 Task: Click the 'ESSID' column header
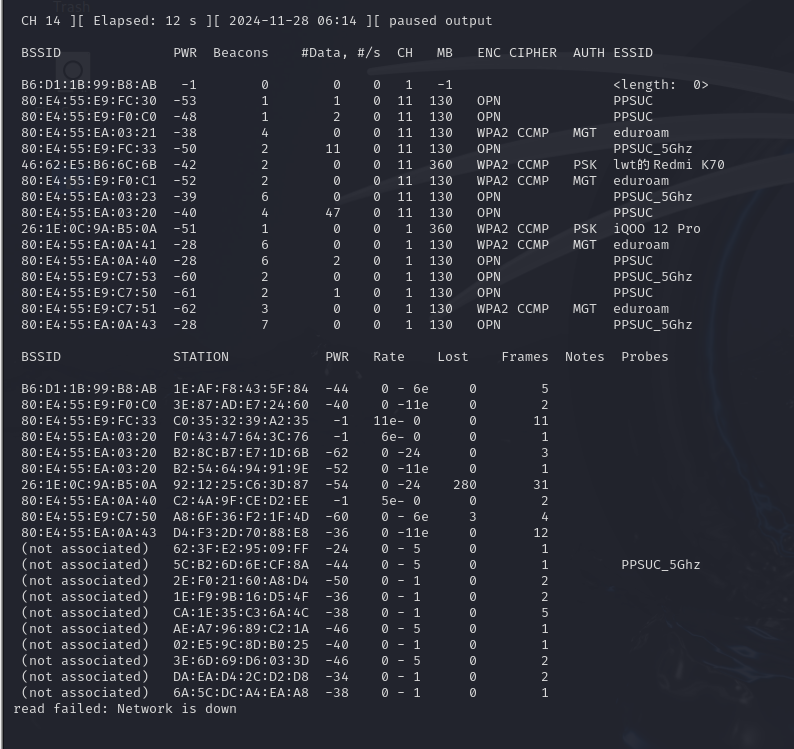tap(633, 53)
